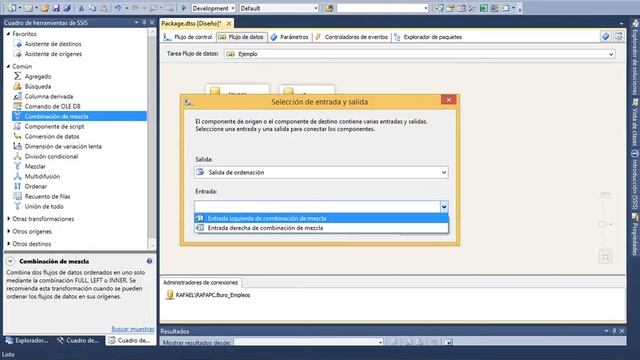Image resolution: width=640 pixels, height=360 pixels.
Task: Select Combinación de mezcla toolbox item
Action: point(80,116)
